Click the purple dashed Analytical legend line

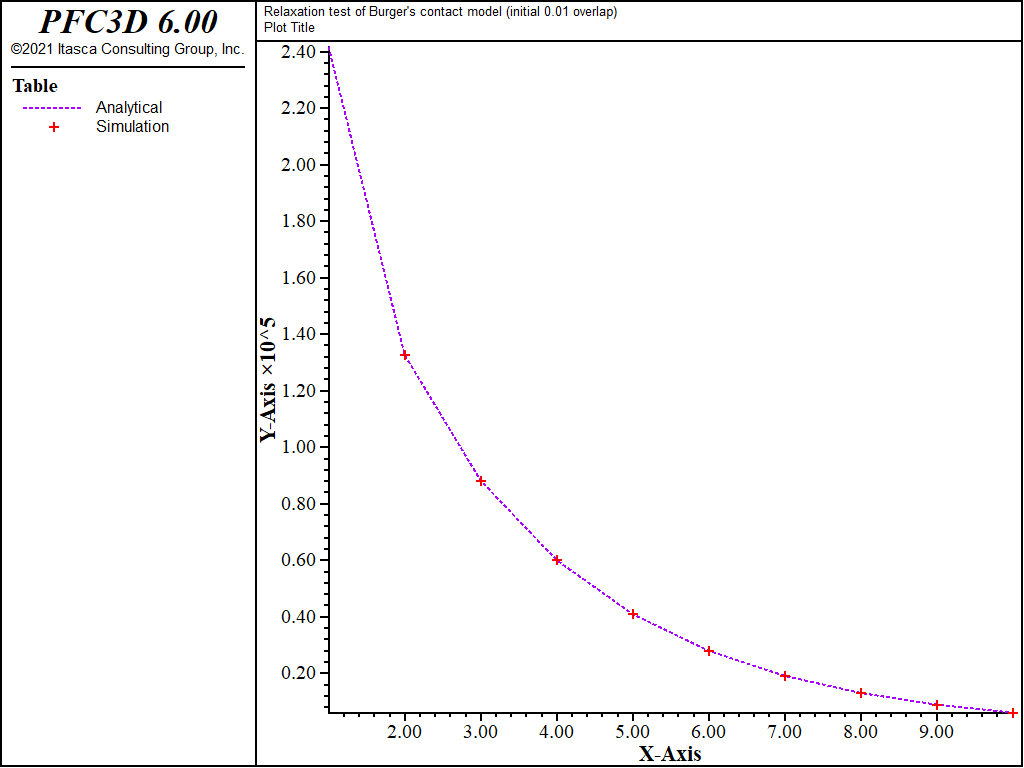[52, 108]
